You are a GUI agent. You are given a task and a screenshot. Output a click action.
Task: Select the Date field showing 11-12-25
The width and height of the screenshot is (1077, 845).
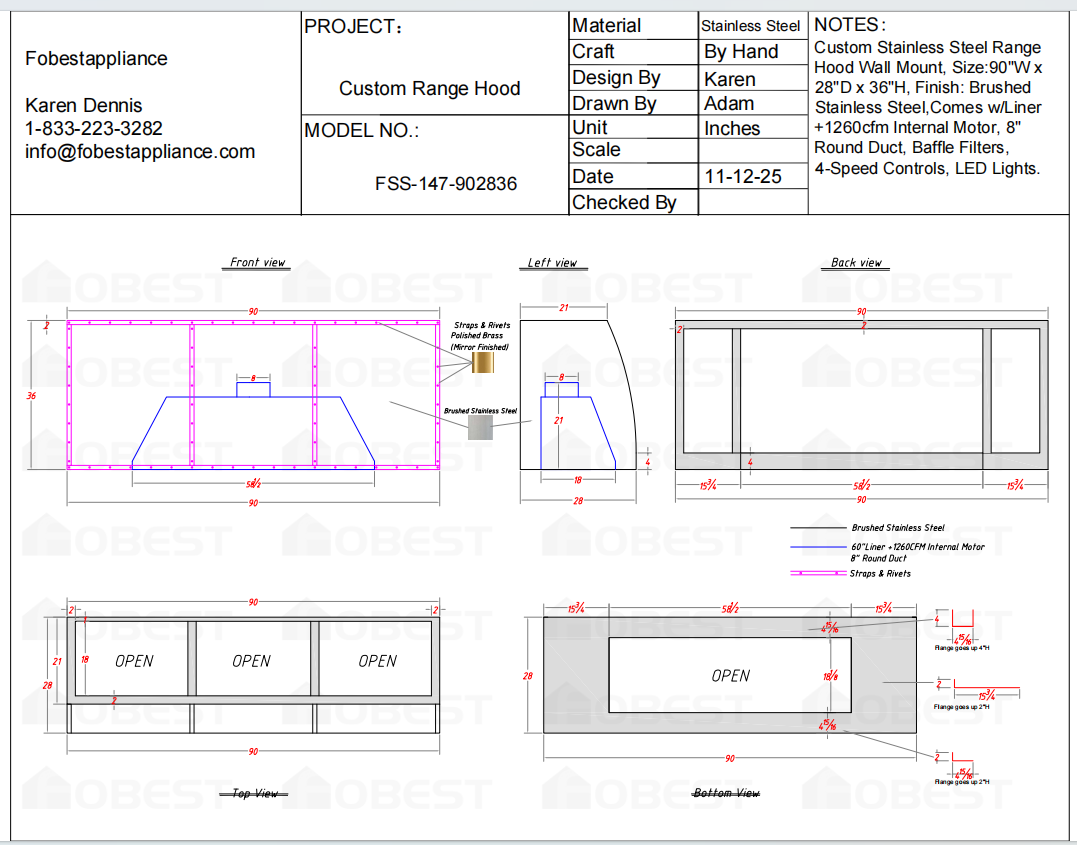click(741, 176)
